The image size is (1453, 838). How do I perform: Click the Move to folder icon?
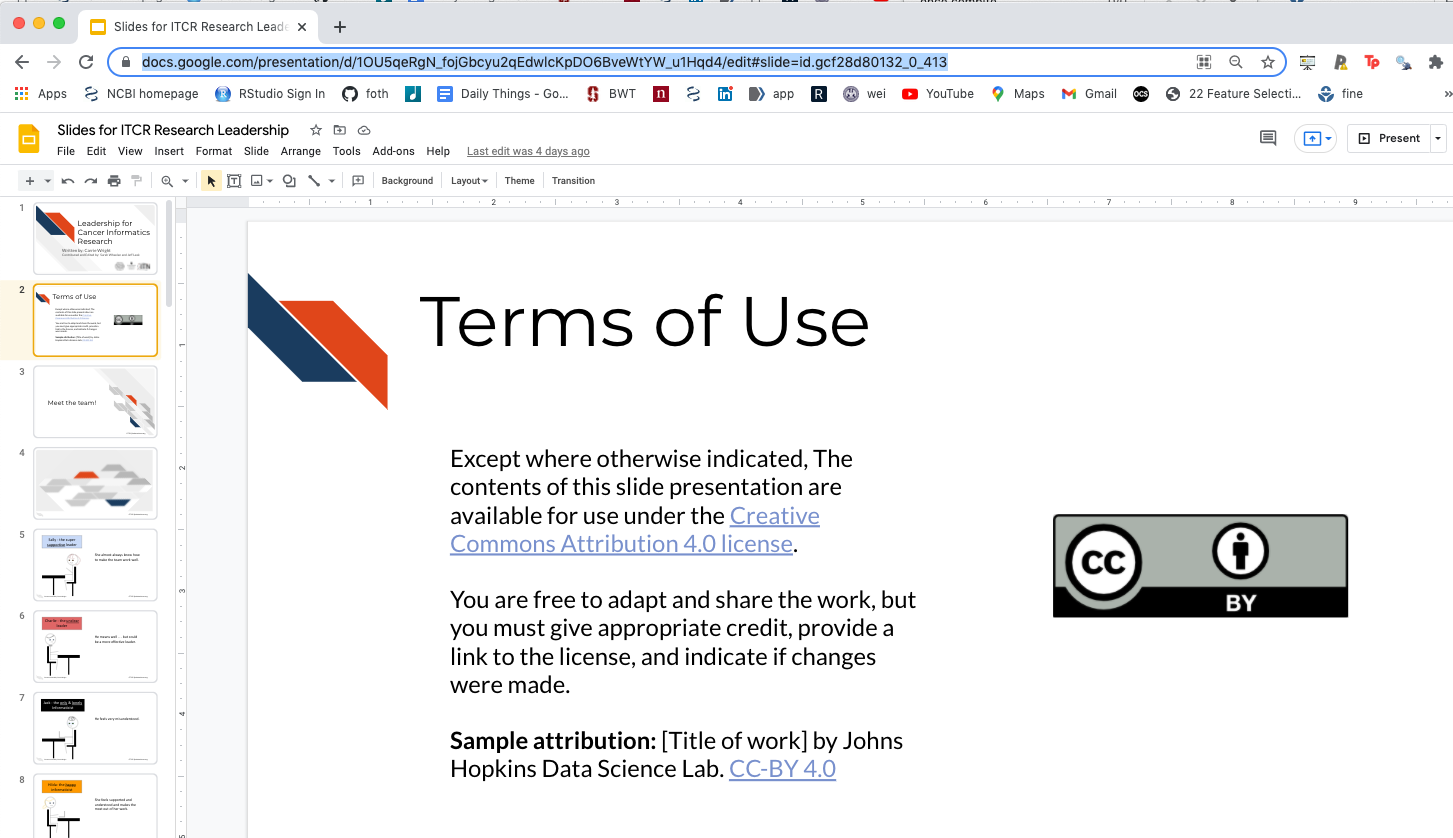(340, 130)
